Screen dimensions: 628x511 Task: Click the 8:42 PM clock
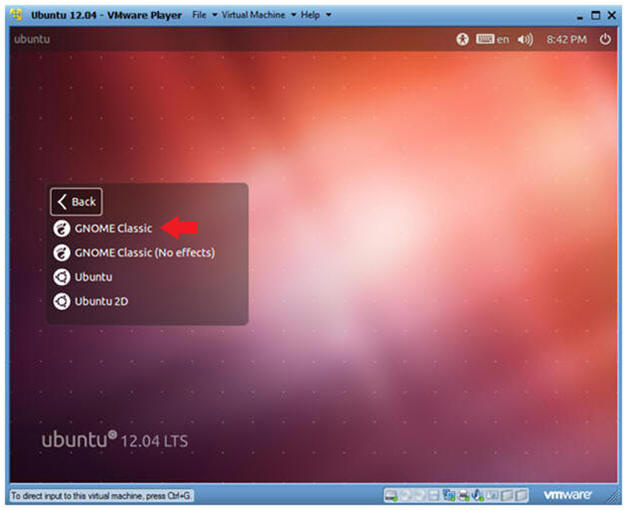point(566,39)
